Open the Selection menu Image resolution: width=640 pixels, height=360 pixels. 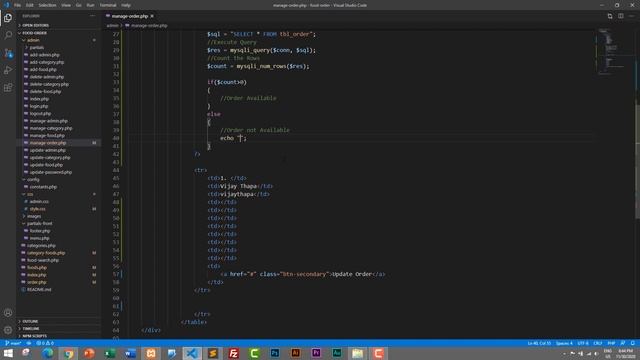click(47, 5)
